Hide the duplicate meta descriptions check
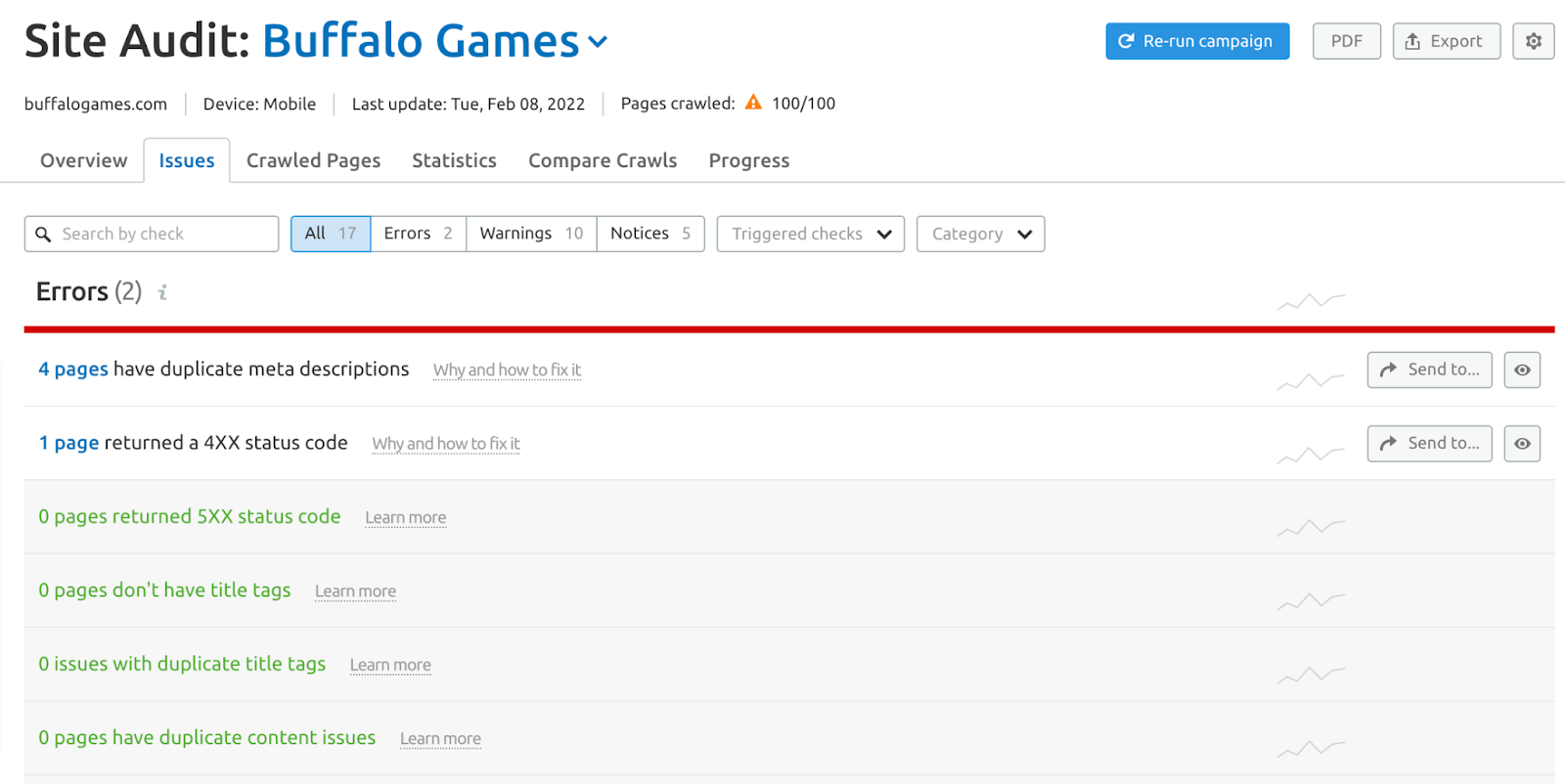Image resolution: width=1565 pixels, height=784 pixels. pyautogui.click(x=1522, y=370)
